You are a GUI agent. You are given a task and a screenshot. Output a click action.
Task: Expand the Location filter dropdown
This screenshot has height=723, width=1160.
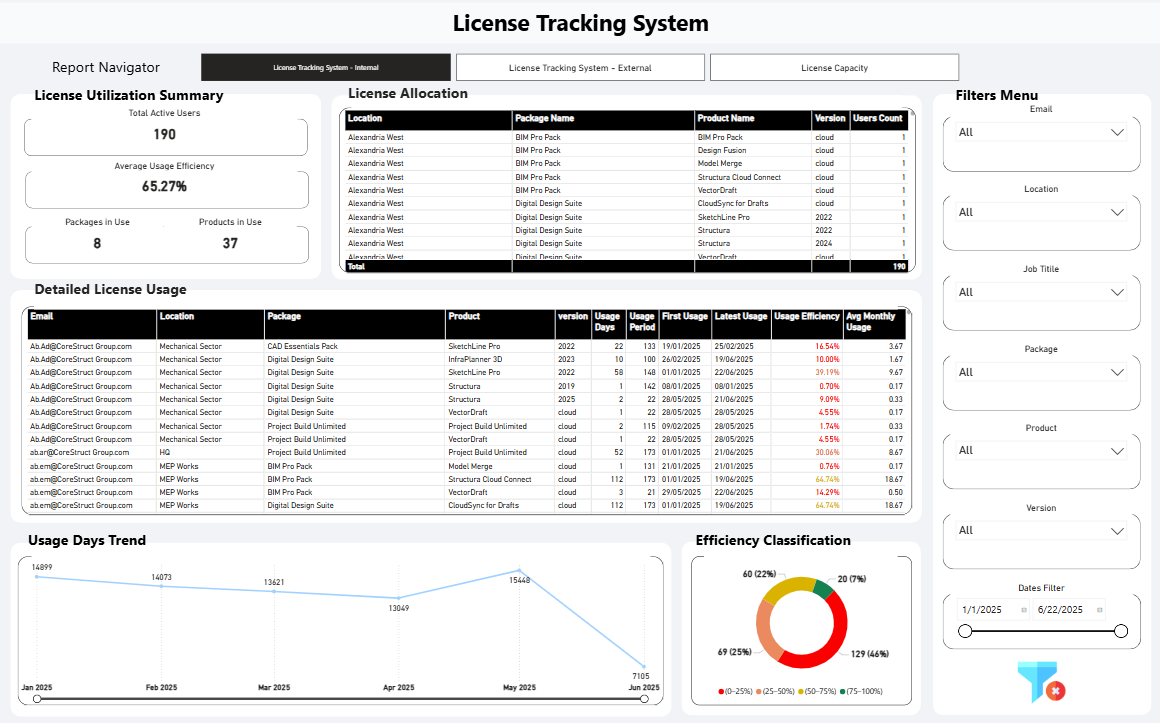[1042, 212]
